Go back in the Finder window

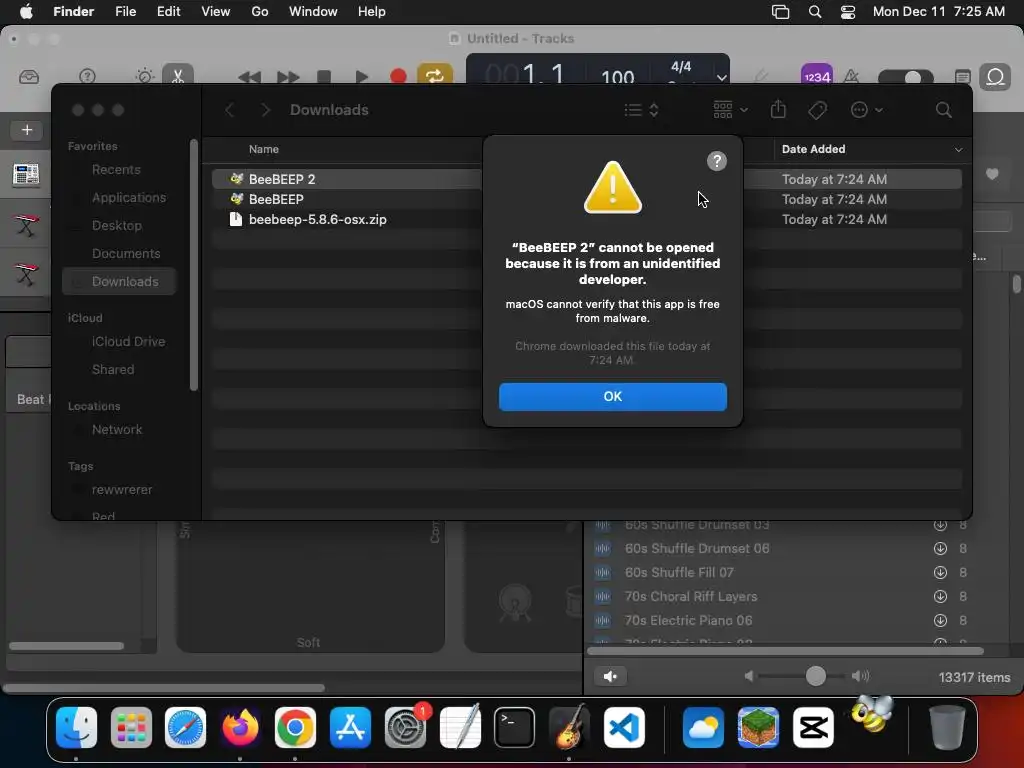coord(229,110)
